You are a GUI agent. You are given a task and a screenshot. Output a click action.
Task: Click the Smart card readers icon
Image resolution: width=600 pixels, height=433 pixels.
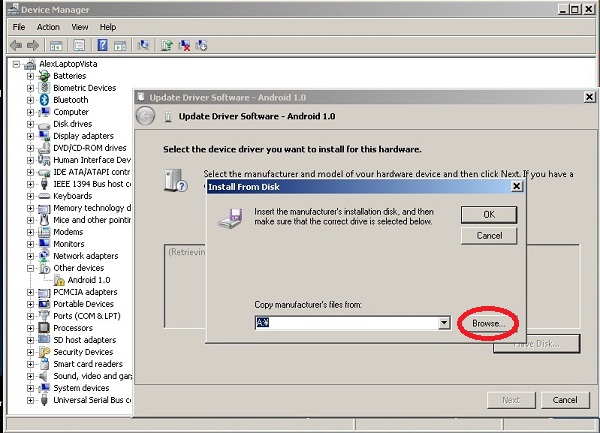pyautogui.click(x=44, y=364)
